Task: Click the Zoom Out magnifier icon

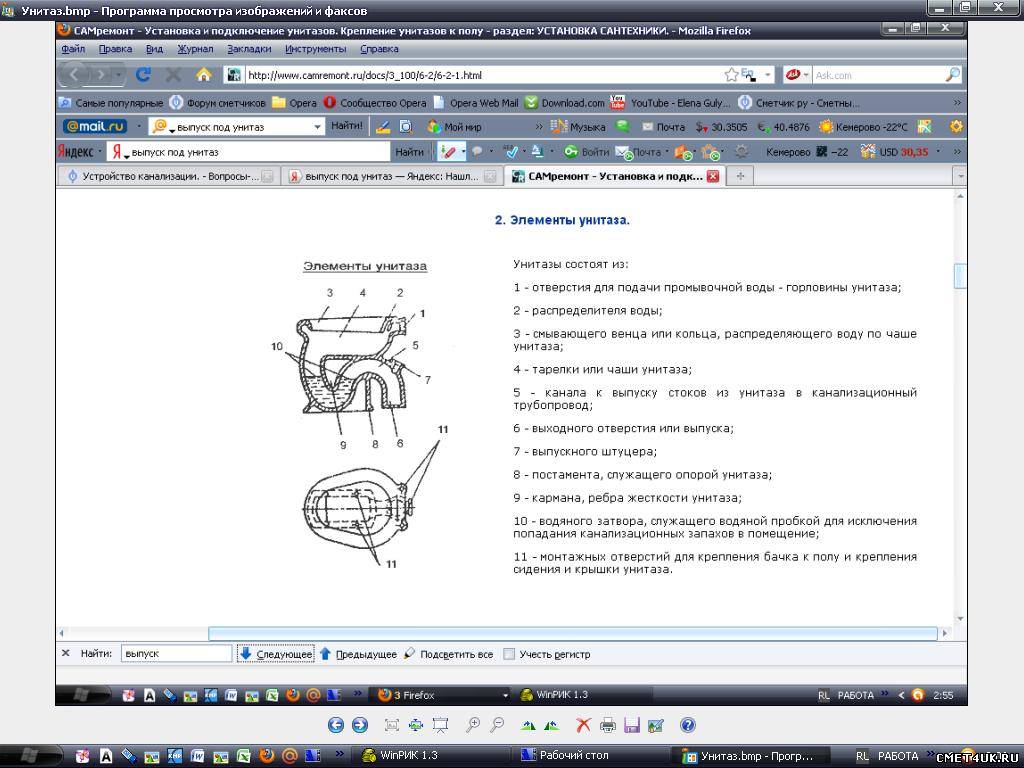Action: (497, 725)
